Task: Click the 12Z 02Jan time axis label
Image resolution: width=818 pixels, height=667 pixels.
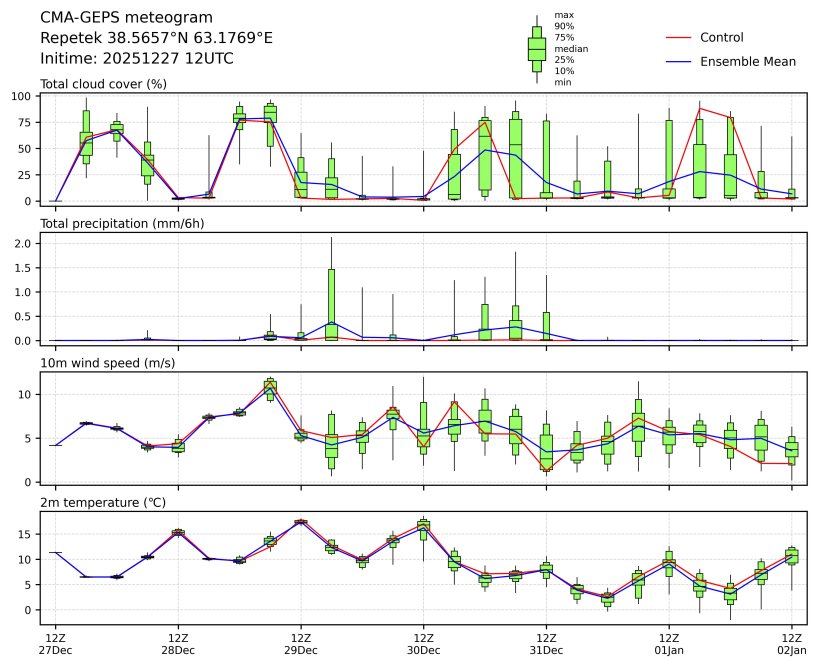Action: [791, 644]
